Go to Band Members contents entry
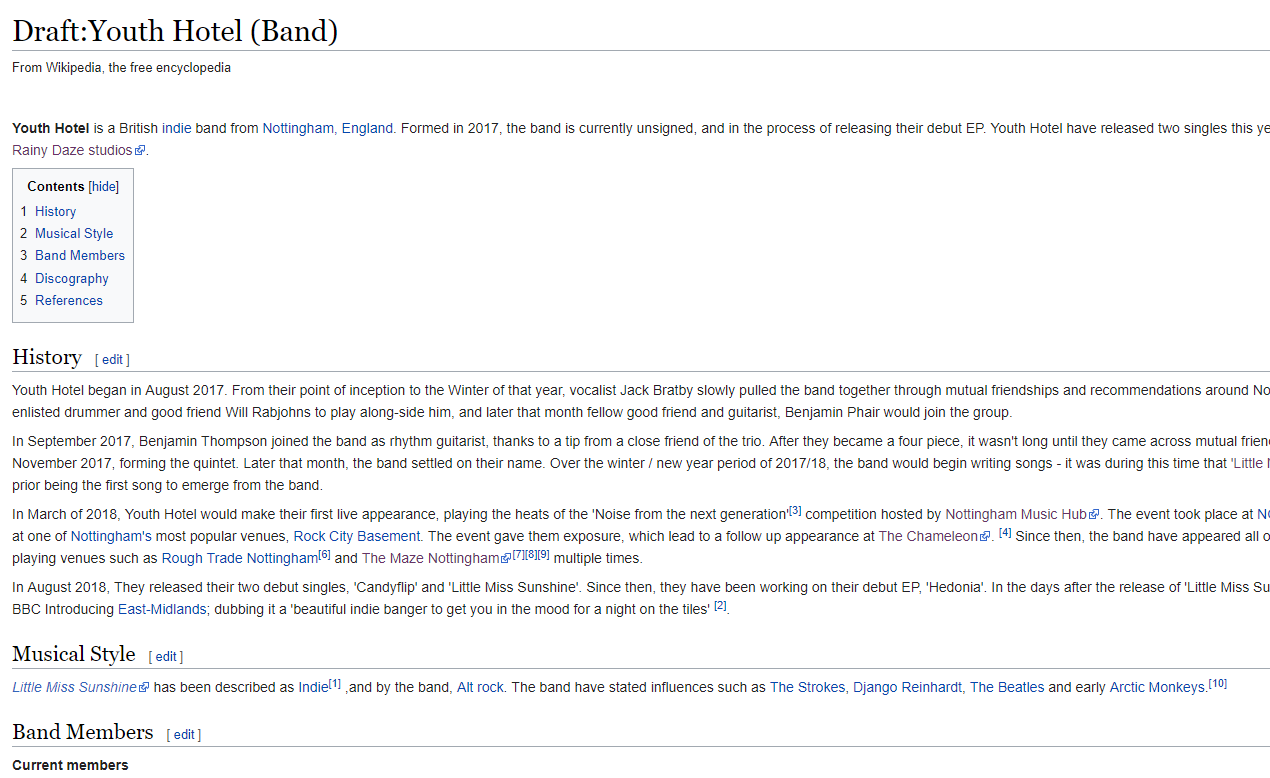Screen dimensions: 1270x778 click(x=80, y=255)
